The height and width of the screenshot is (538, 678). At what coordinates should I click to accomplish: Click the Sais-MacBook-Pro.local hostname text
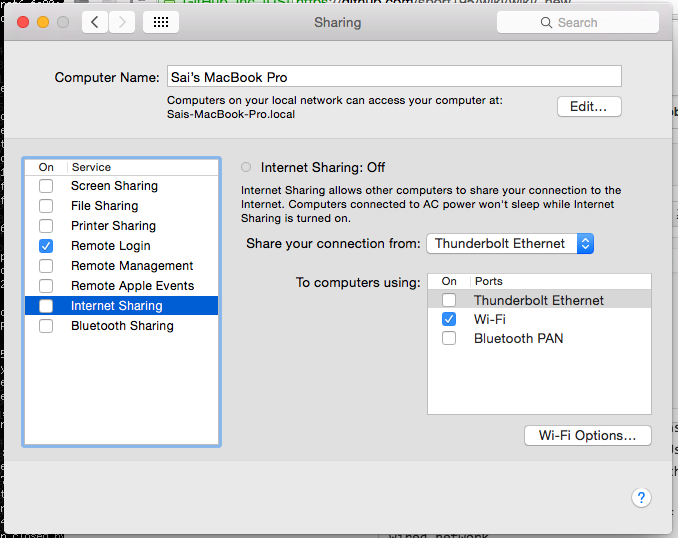[x=231, y=114]
